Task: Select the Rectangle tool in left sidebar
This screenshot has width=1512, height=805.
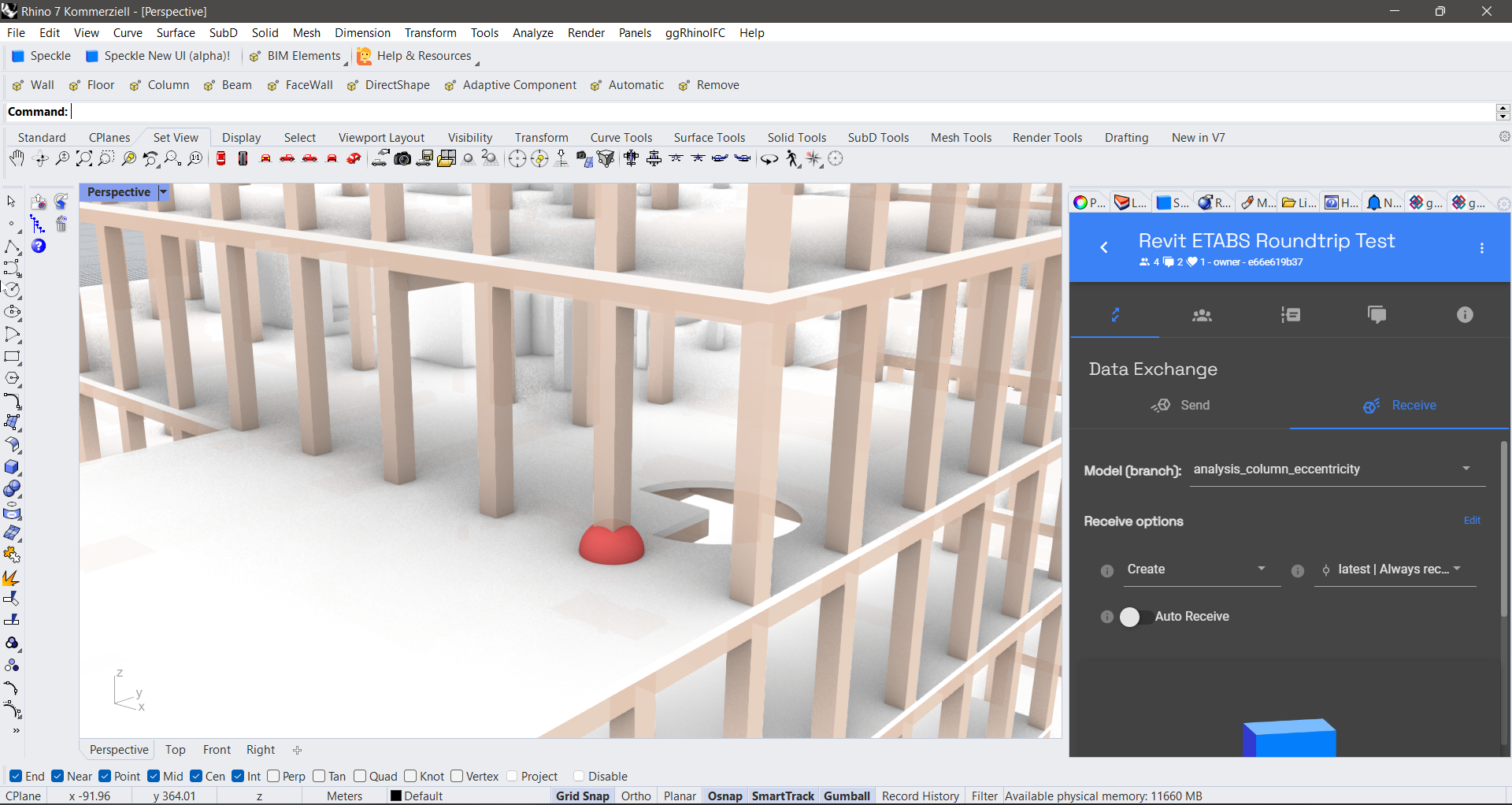Action: pos(12,357)
